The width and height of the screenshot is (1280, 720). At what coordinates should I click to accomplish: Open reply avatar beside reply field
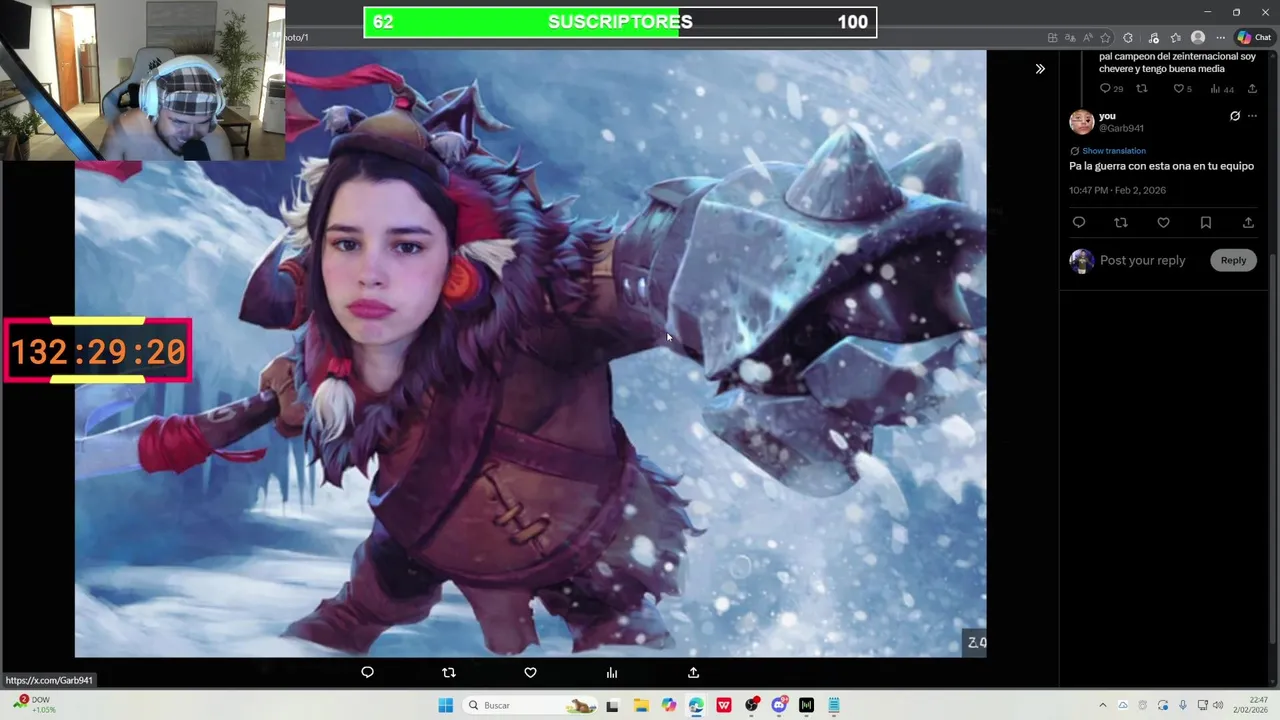[x=1081, y=261]
